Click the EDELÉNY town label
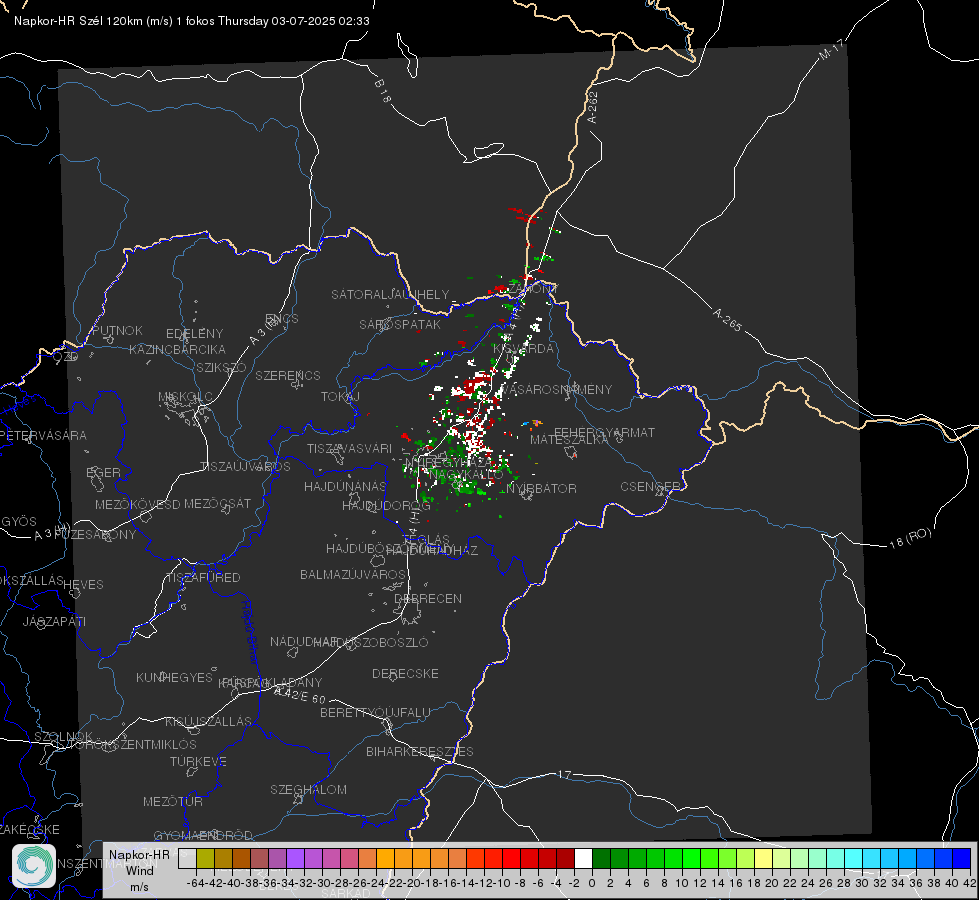The height and width of the screenshot is (900, 979). [x=194, y=334]
